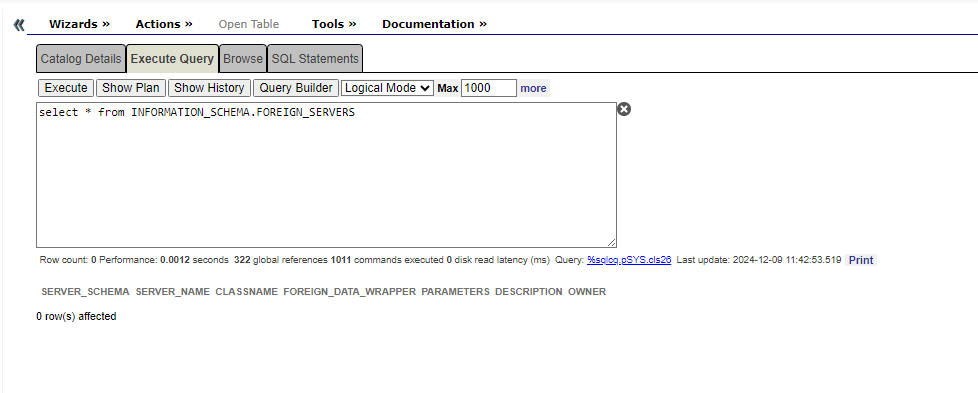Click the more options link
The width and height of the screenshot is (978, 393).
click(533, 88)
